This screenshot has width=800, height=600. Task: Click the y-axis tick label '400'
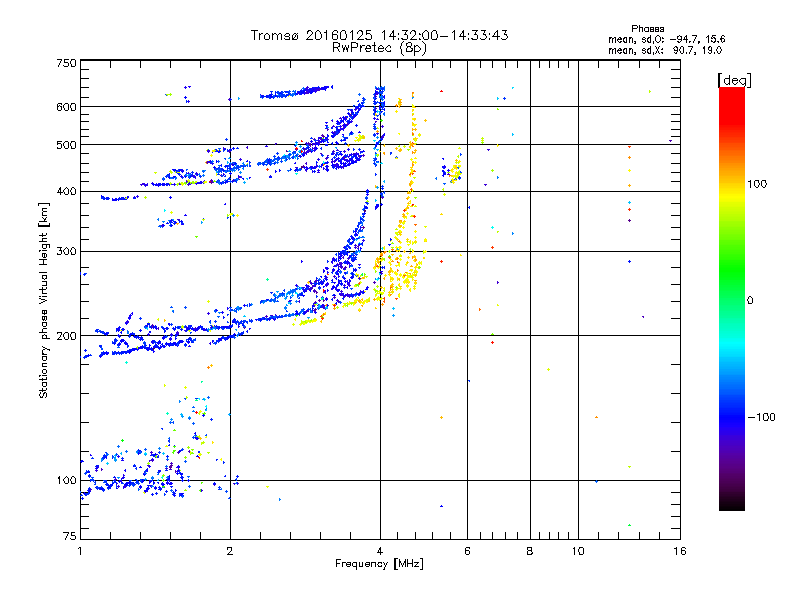point(66,192)
